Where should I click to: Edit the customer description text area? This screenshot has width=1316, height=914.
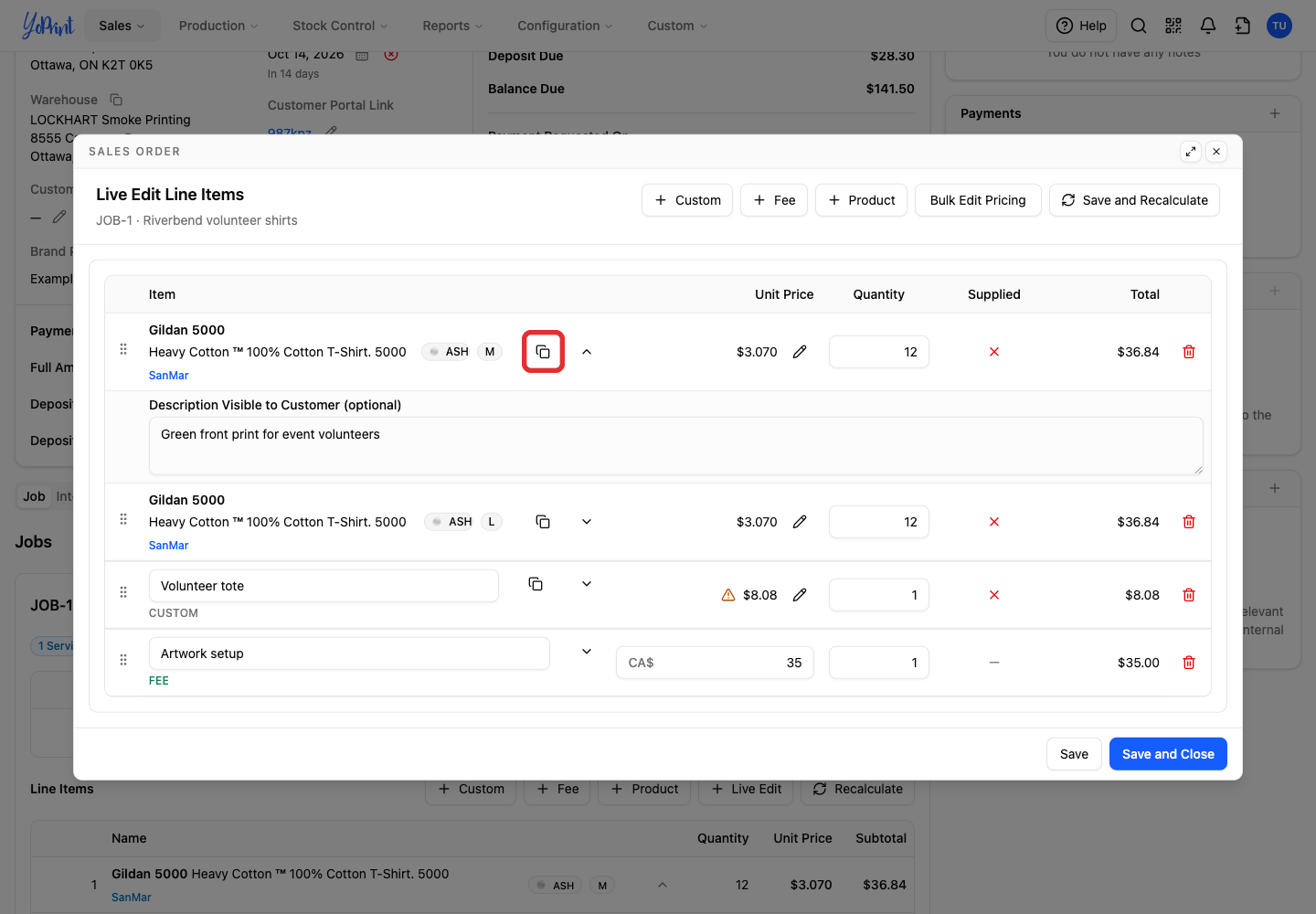[676, 446]
